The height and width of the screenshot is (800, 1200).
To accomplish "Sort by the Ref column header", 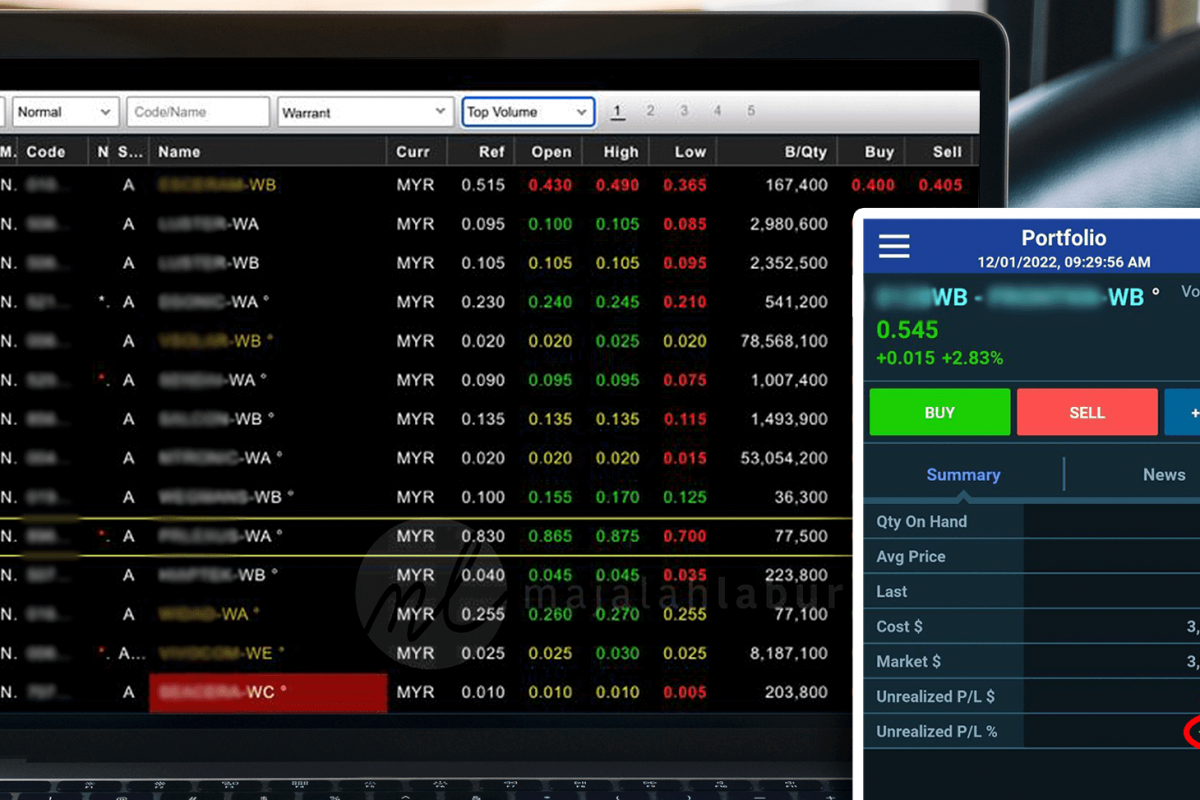I will 491,152.
